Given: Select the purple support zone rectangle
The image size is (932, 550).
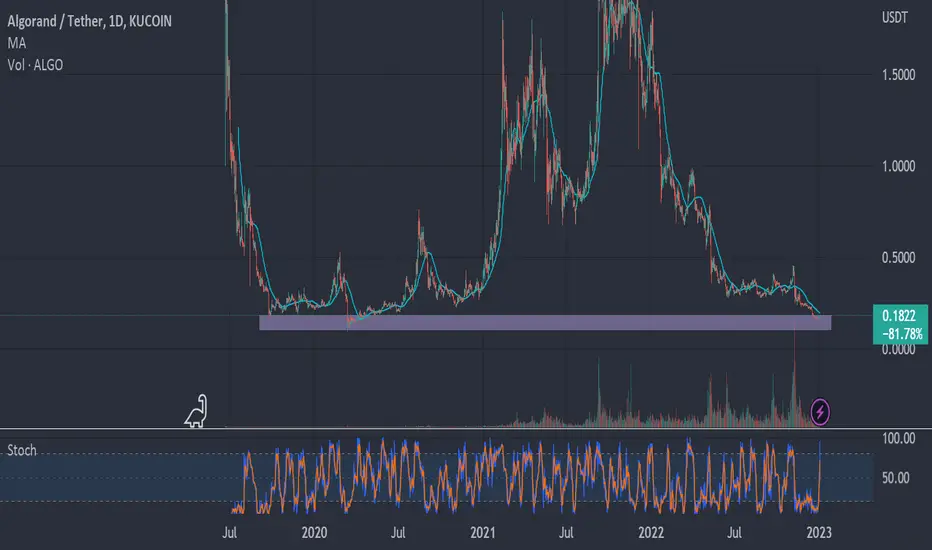Looking at the screenshot, I should click(x=545, y=322).
